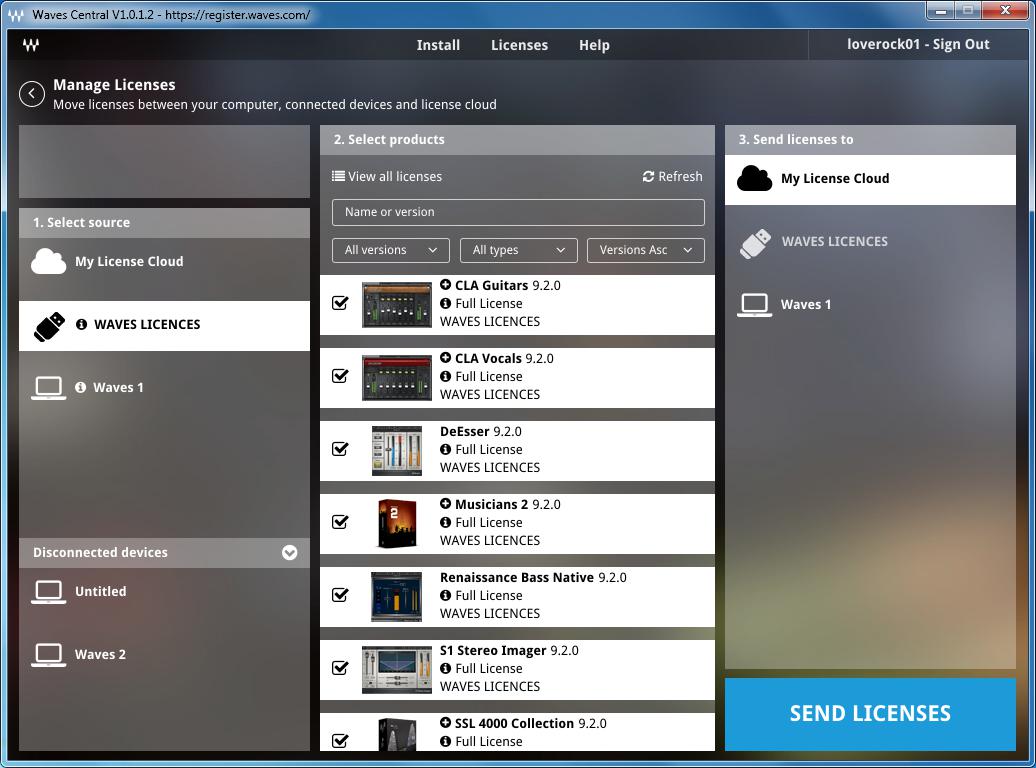Click the Musicians 2 box thumbnail

pos(396,523)
